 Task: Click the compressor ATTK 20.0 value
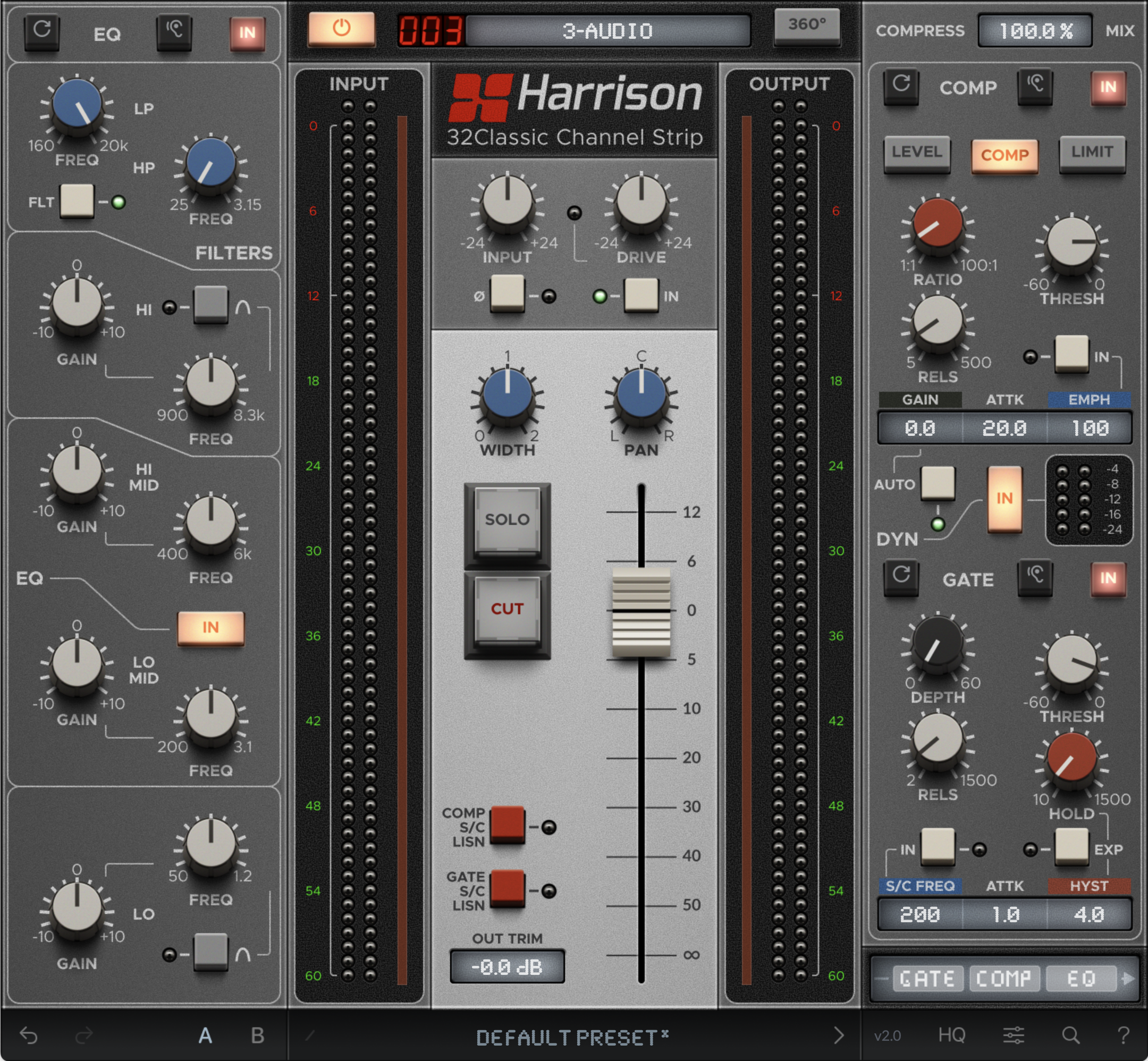pos(1004,428)
